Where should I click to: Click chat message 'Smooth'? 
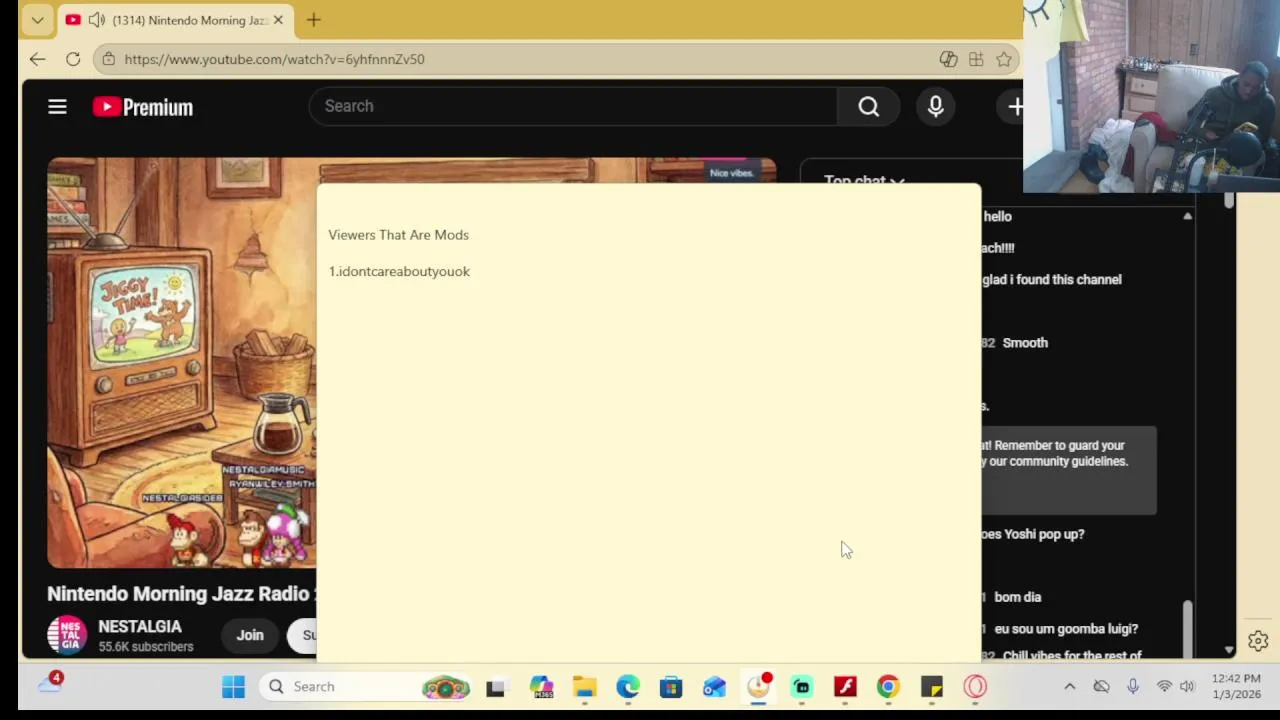pos(1025,343)
